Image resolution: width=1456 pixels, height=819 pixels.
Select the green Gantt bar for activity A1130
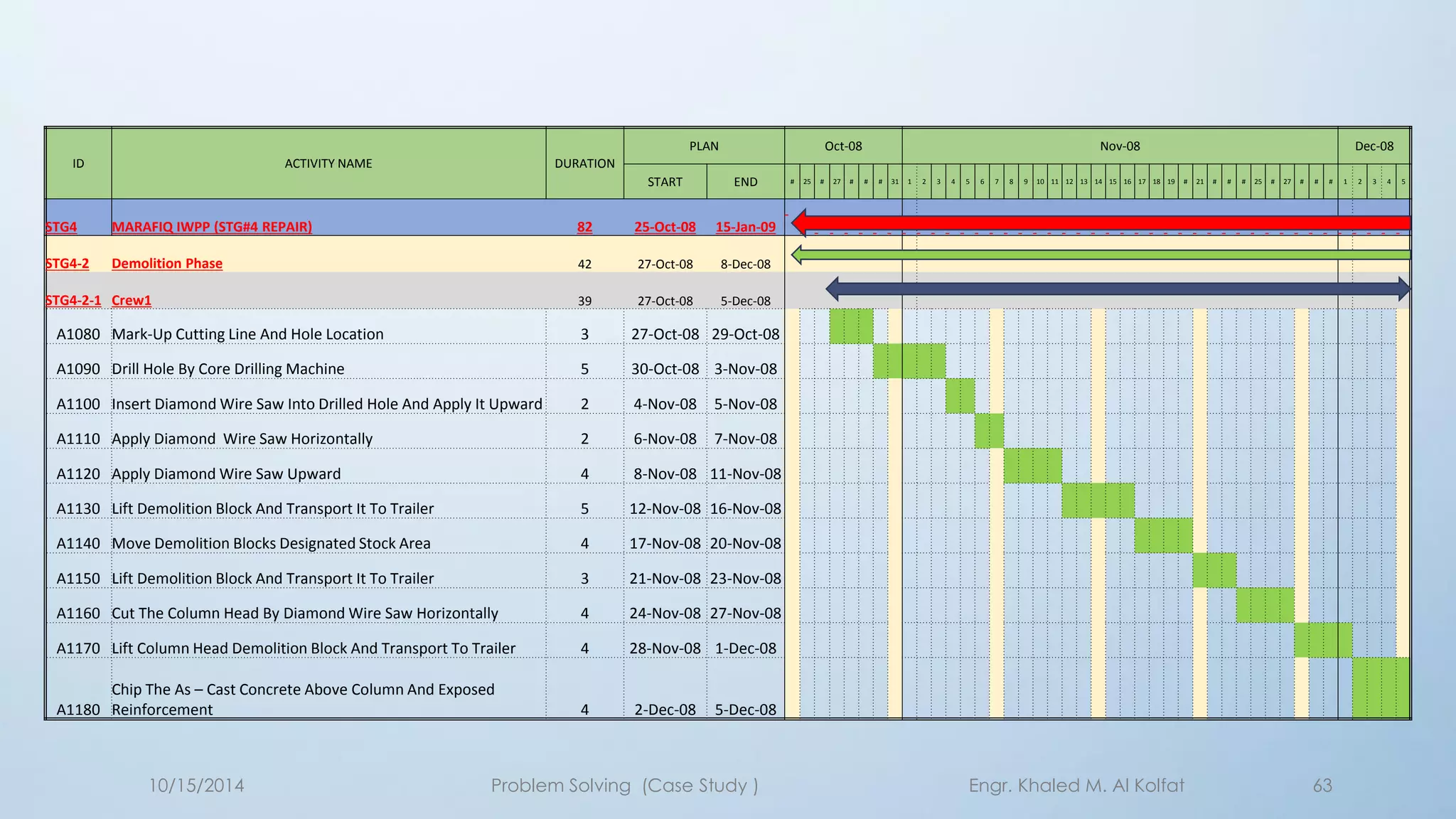(x=1098, y=500)
